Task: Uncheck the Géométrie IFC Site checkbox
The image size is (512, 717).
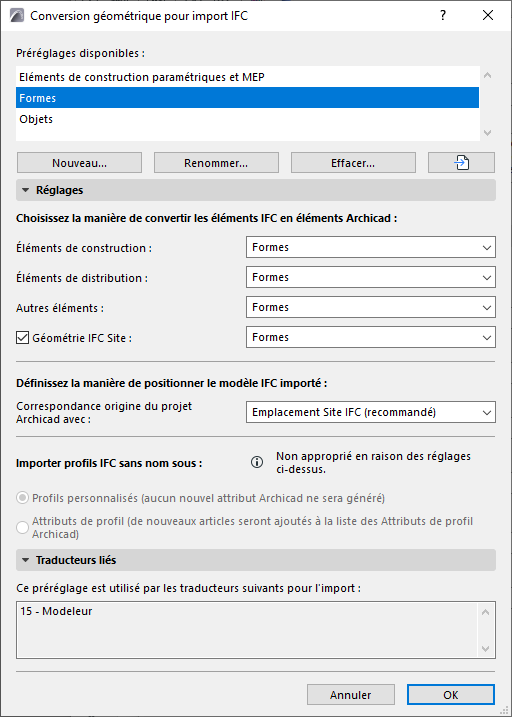Action: point(22,338)
